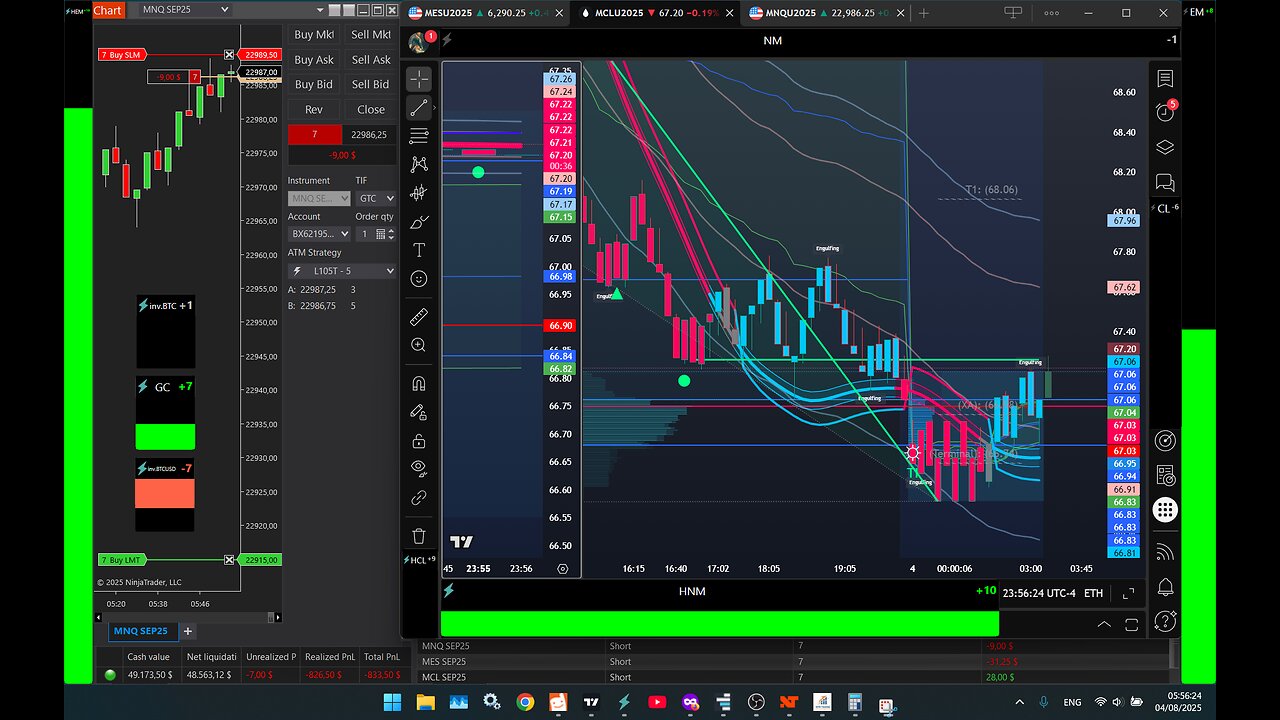Toggle stay-in-drawing-mode pencil lock

(x=419, y=412)
